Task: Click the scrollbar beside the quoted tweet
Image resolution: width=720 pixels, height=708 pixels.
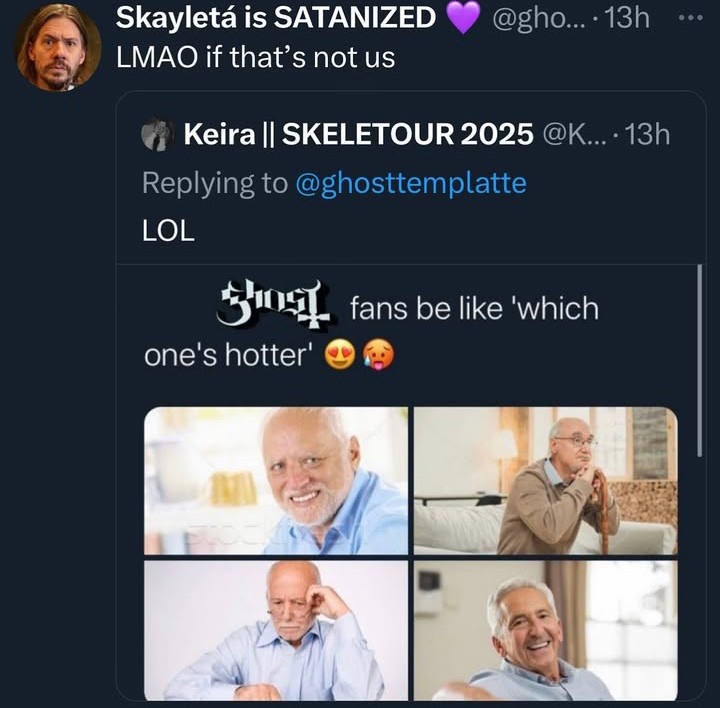Action: 699,400
